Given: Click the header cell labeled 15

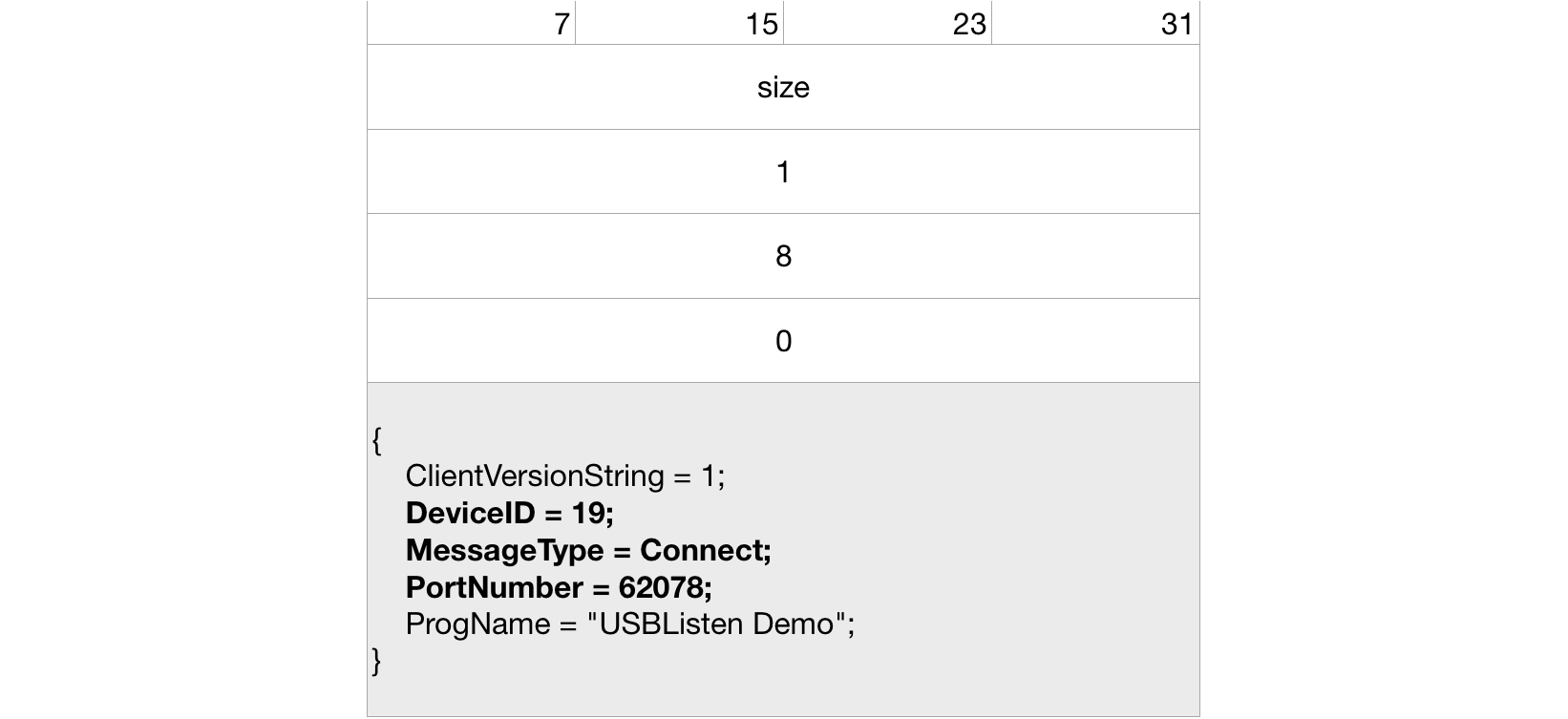Looking at the screenshot, I should click(680, 24).
